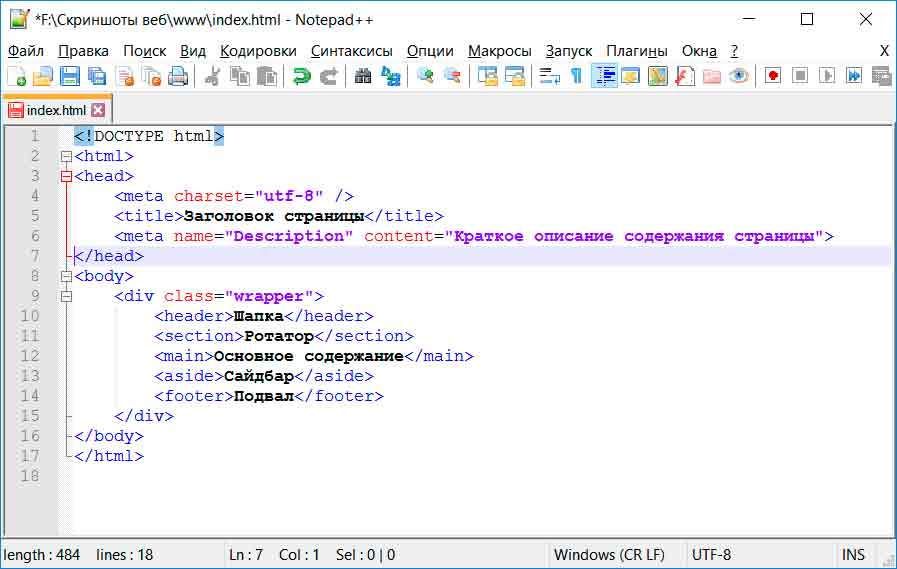897x569 pixels.
Task: Click the length : 484 status text
Action: tap(41, 555)
